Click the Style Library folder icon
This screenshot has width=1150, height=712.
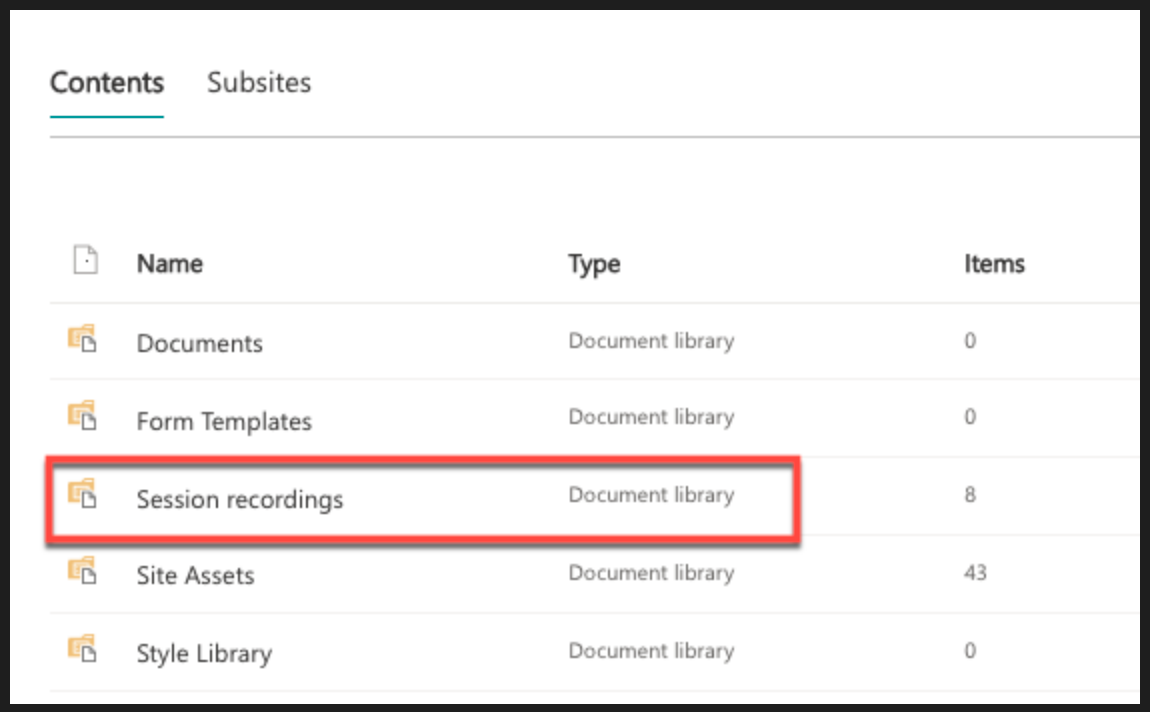(85, 650)
